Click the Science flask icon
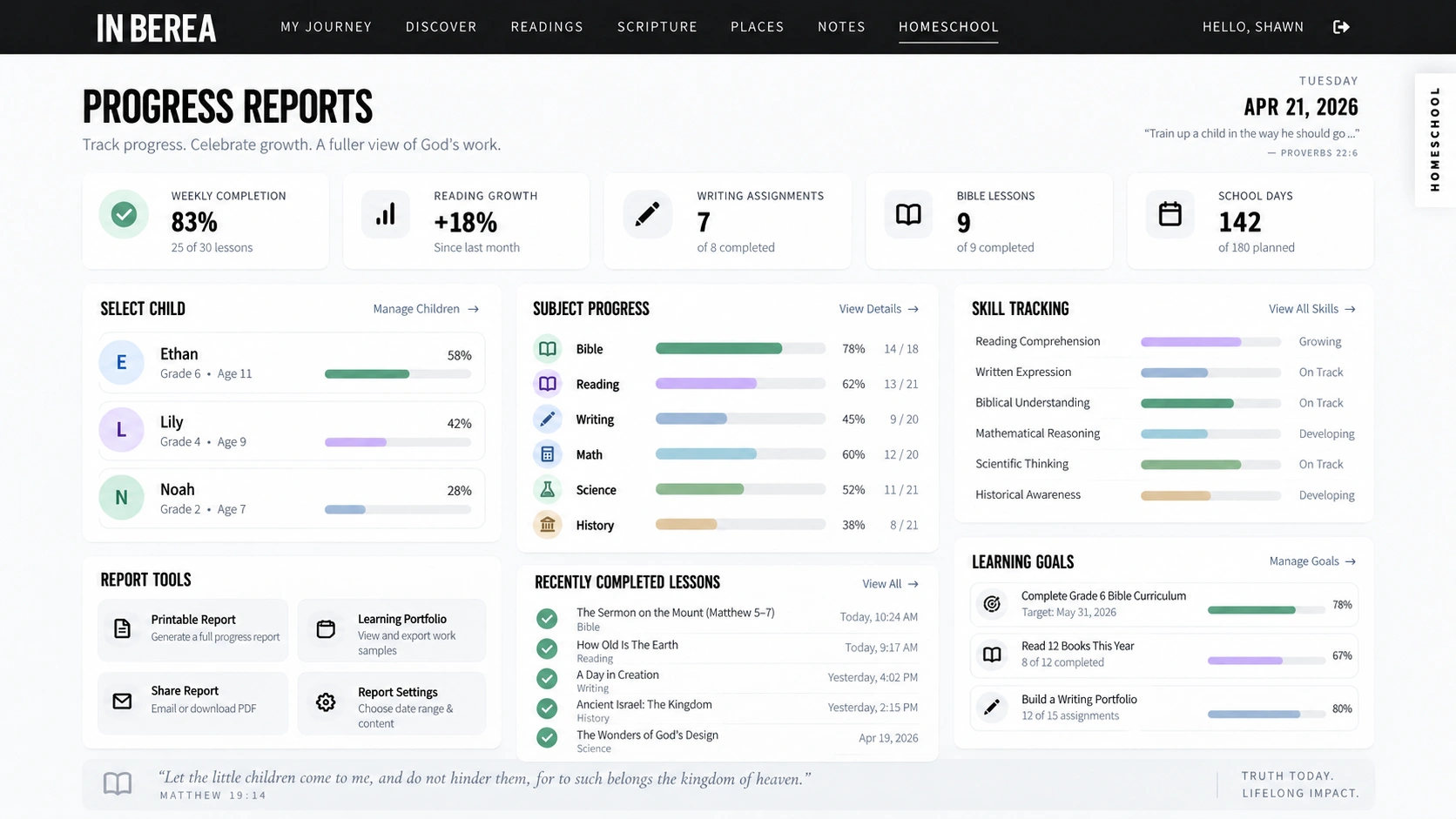 [x=547, y=490]
